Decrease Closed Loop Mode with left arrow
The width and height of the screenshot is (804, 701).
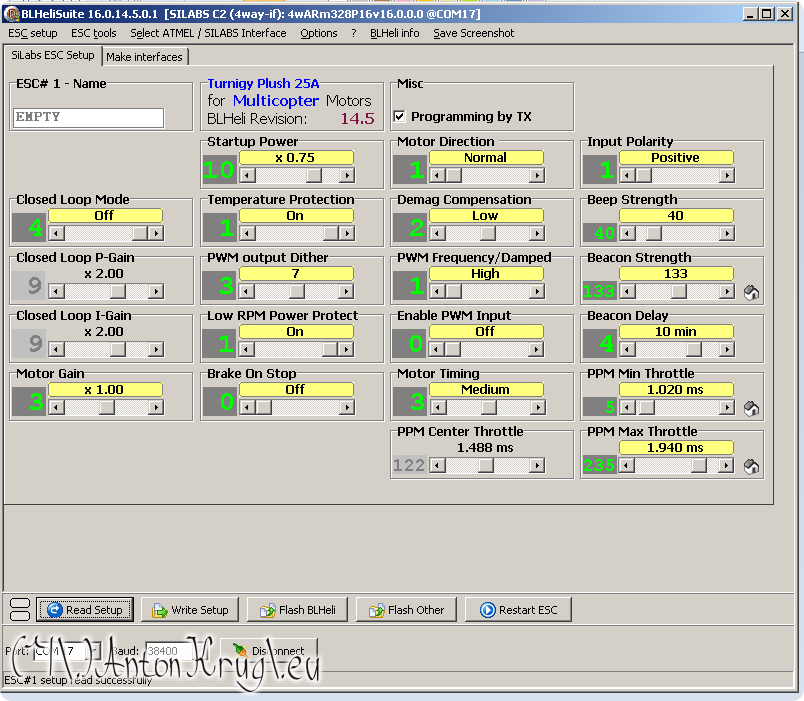click(57, 233)
